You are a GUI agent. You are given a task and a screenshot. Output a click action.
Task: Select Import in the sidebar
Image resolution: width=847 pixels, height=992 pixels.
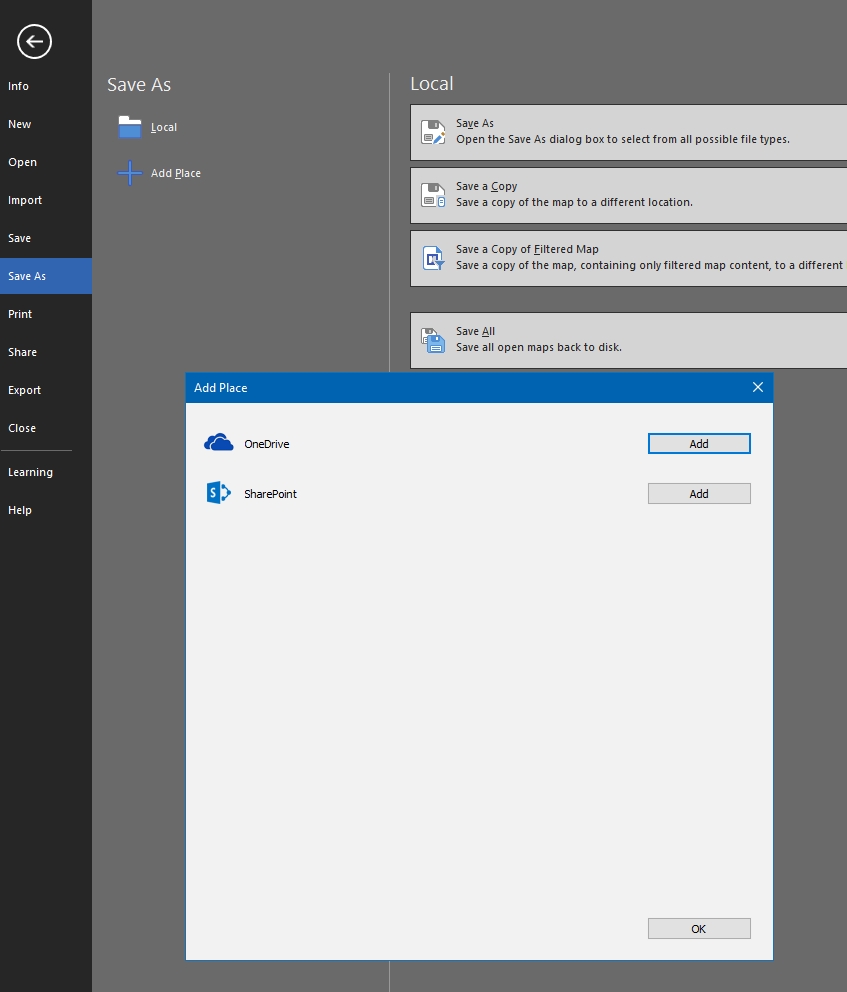(x=25, y=200)
